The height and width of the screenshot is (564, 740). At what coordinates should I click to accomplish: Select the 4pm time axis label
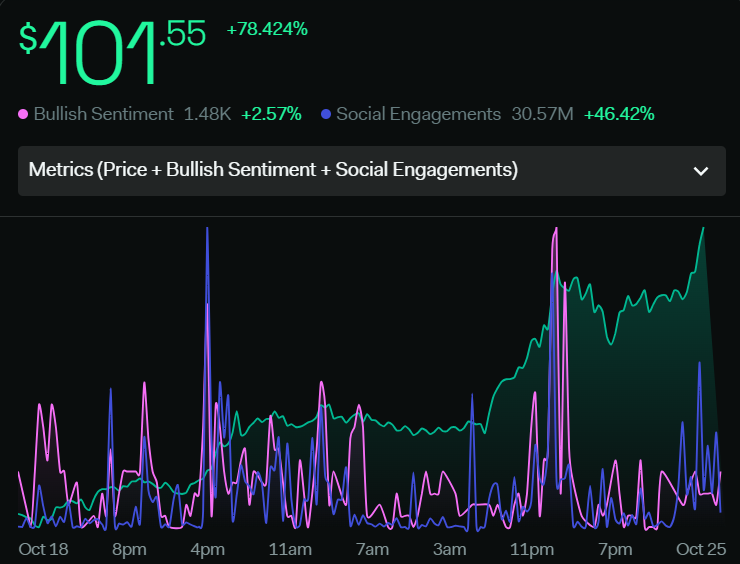pyautogui.click(x=208, y=550)
